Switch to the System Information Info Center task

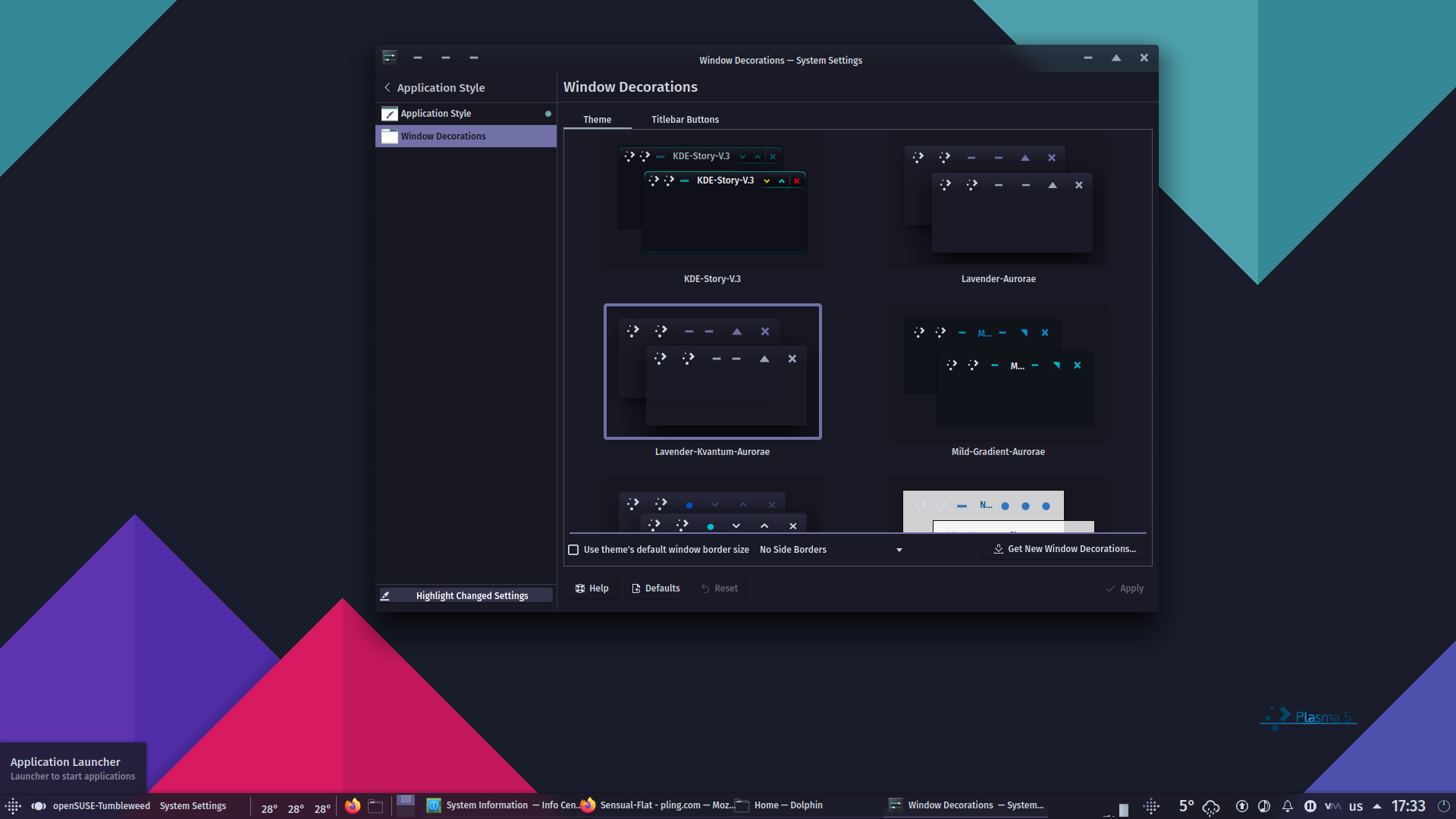pos(501,805)
